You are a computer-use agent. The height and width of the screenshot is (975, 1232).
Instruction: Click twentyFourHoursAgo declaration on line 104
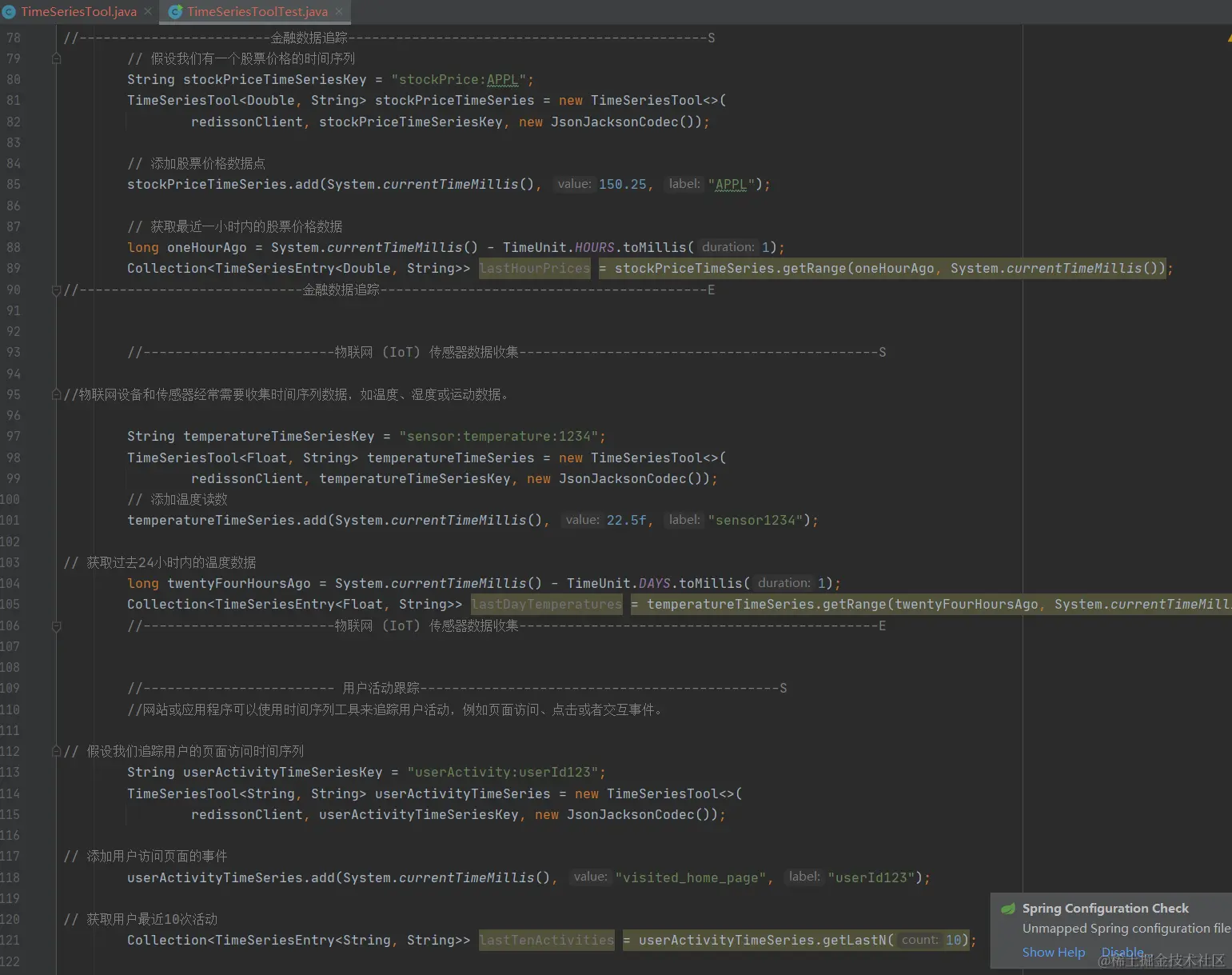[x=239, y=583]
